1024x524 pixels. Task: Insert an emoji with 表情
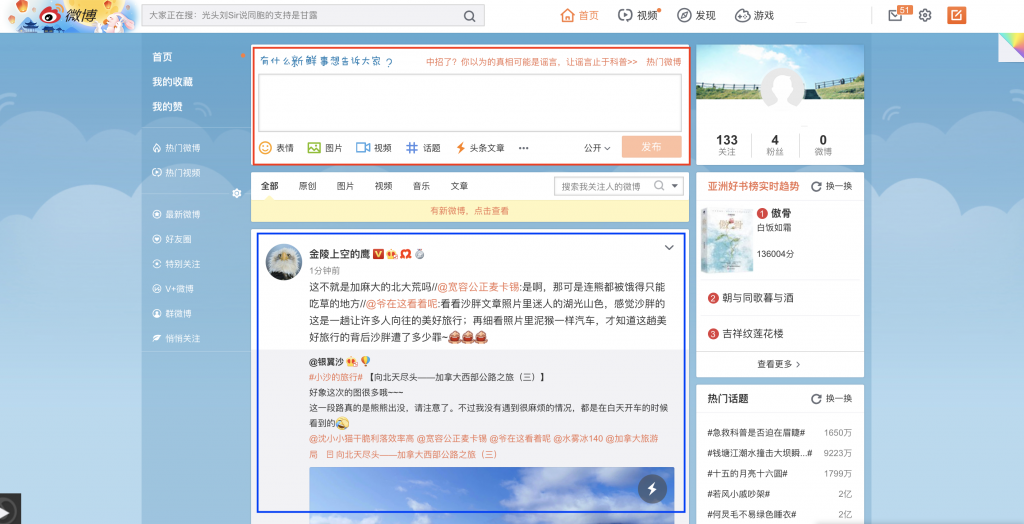point(276,148)
